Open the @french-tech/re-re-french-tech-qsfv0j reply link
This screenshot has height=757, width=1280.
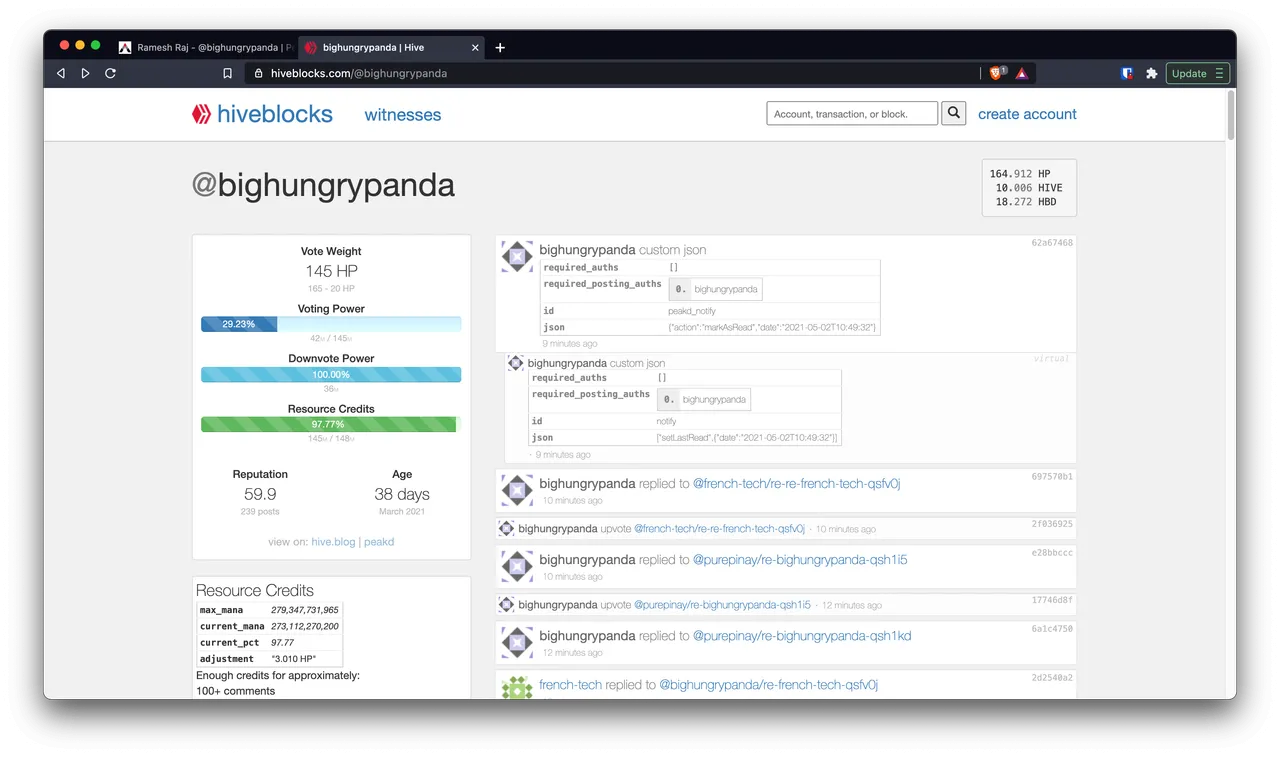point(798,484)
